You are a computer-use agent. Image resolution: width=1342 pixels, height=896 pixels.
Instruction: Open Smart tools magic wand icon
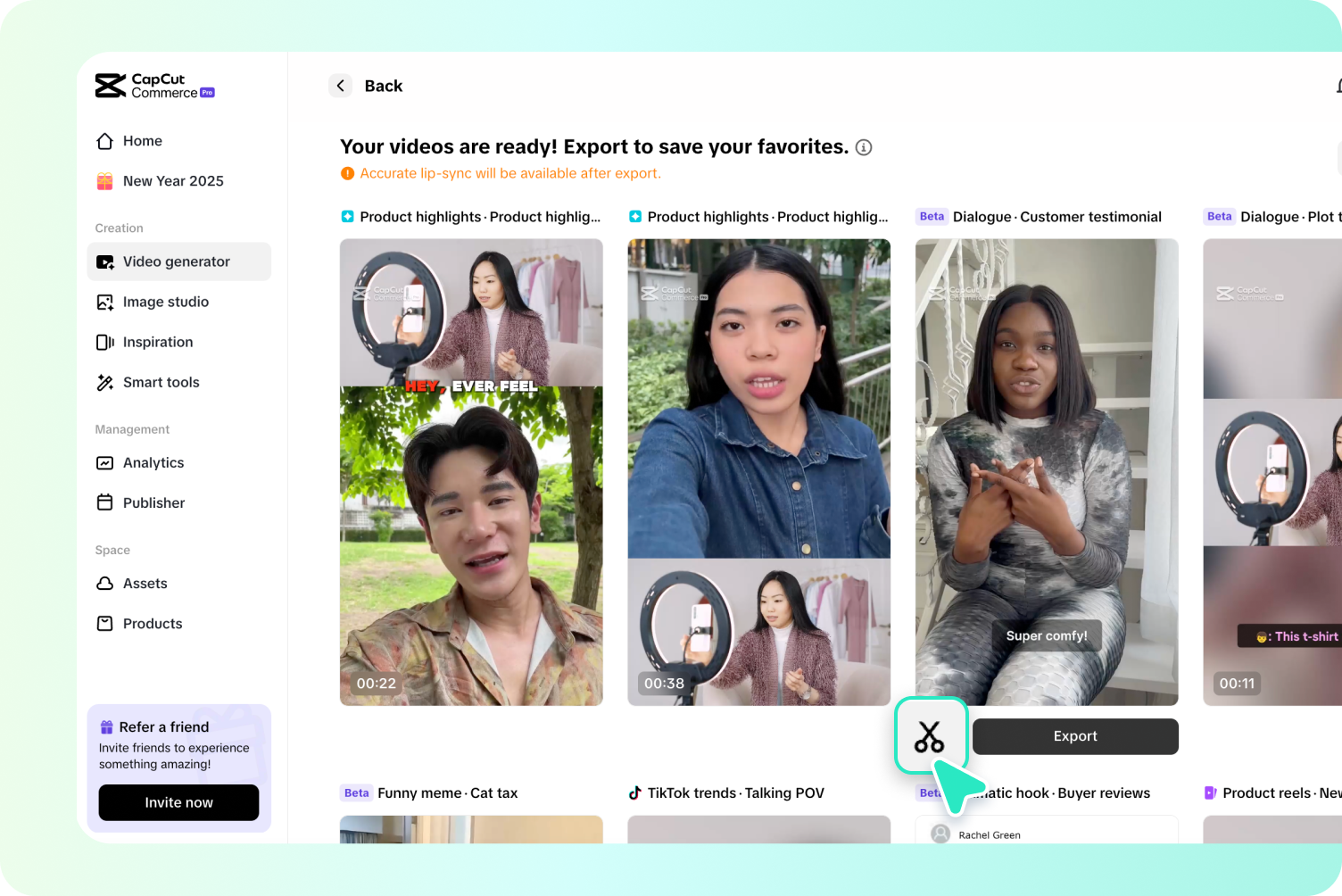click(104, 382)
